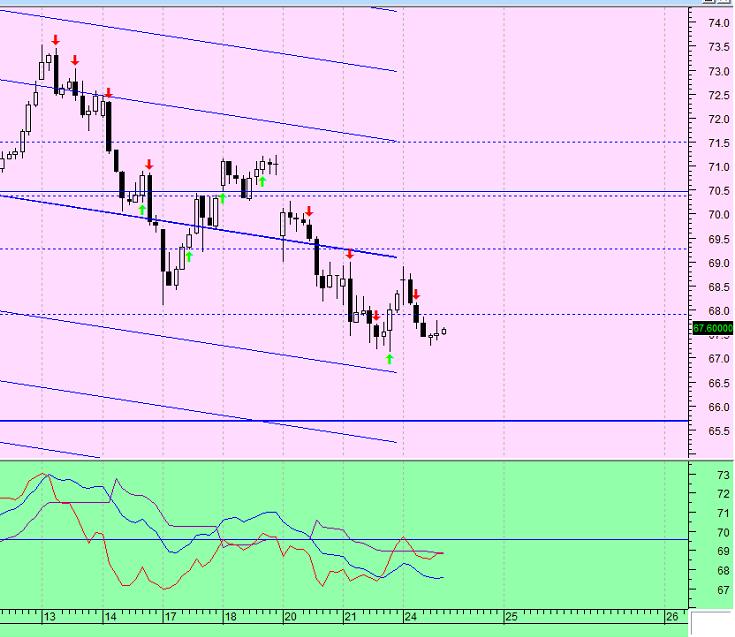Click red down arrow at date 21 near 69.0
Image resolution: width=735 pixels, height=637 pixels.
click(x=349, y=255)
